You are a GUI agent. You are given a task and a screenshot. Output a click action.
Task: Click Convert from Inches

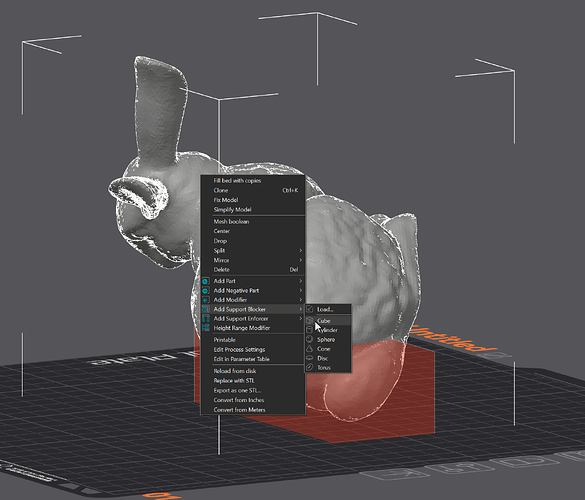coord(253,400)
